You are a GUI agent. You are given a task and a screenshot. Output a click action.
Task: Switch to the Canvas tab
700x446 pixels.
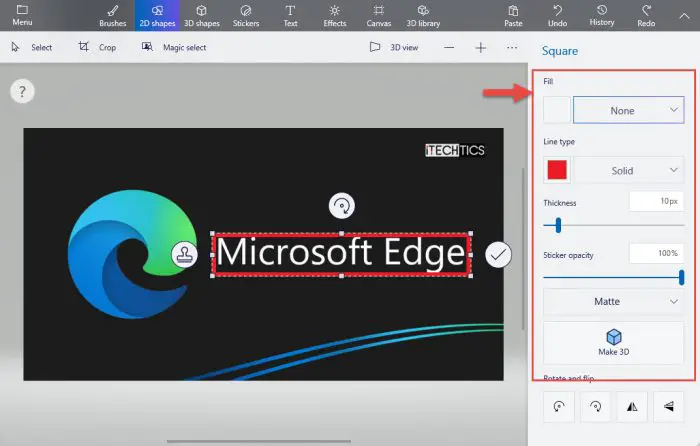(x=378, y=14)
